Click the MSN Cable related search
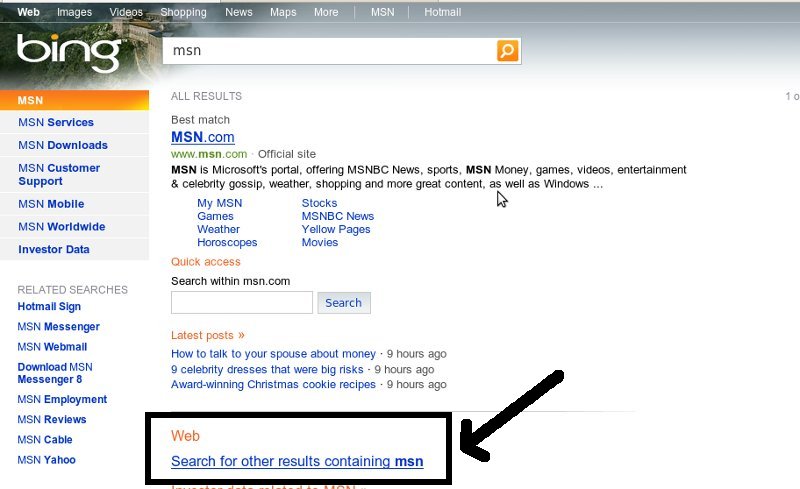Image resolution: width=800 pixels, height=489 pixels. [x=45, y=439]
